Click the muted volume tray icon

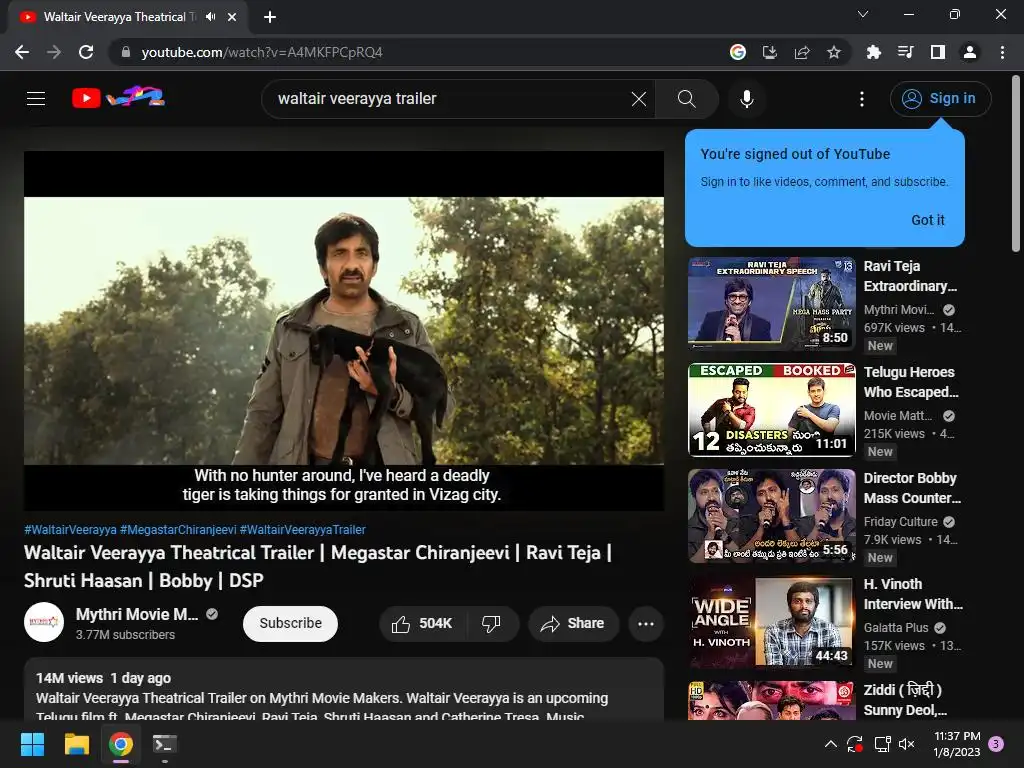click(906, 744)
